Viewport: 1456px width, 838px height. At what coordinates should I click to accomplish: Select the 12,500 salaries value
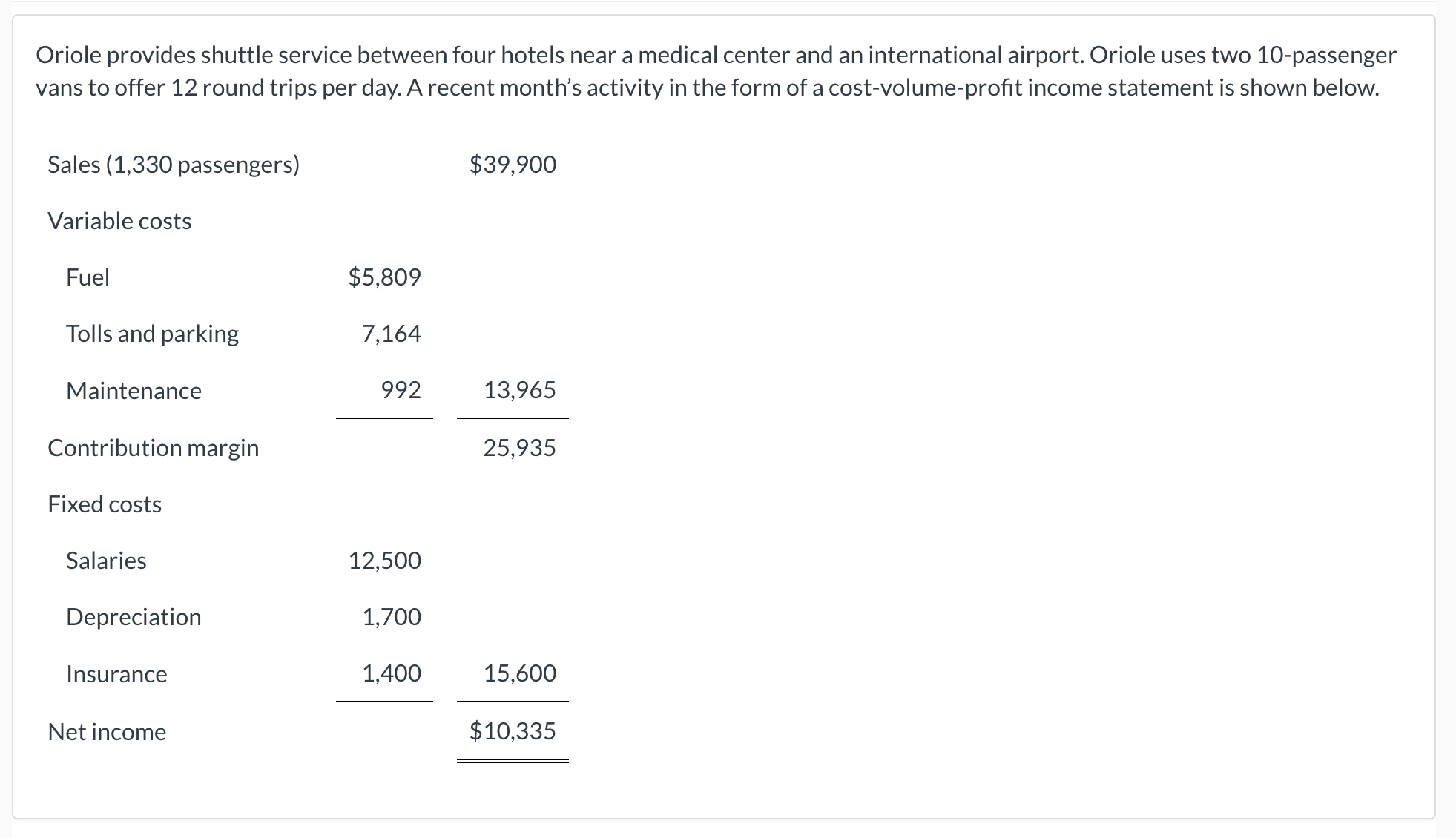(384, 561)
